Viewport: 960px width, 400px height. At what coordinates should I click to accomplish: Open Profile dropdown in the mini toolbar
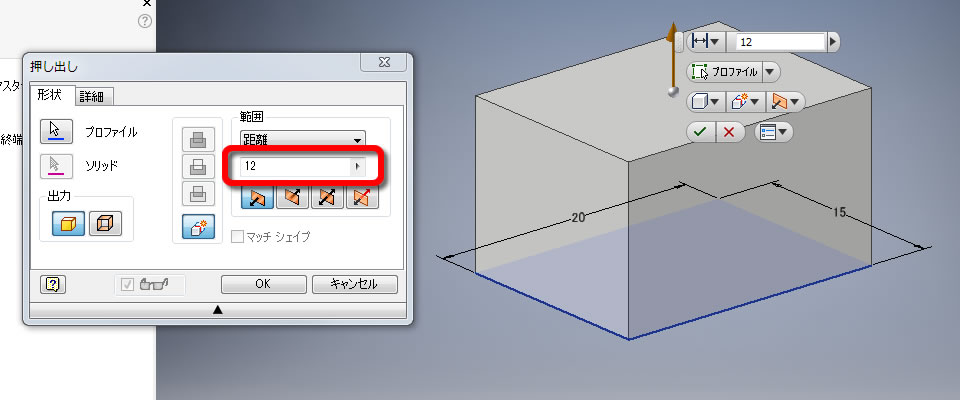click(x=771, y=72)
